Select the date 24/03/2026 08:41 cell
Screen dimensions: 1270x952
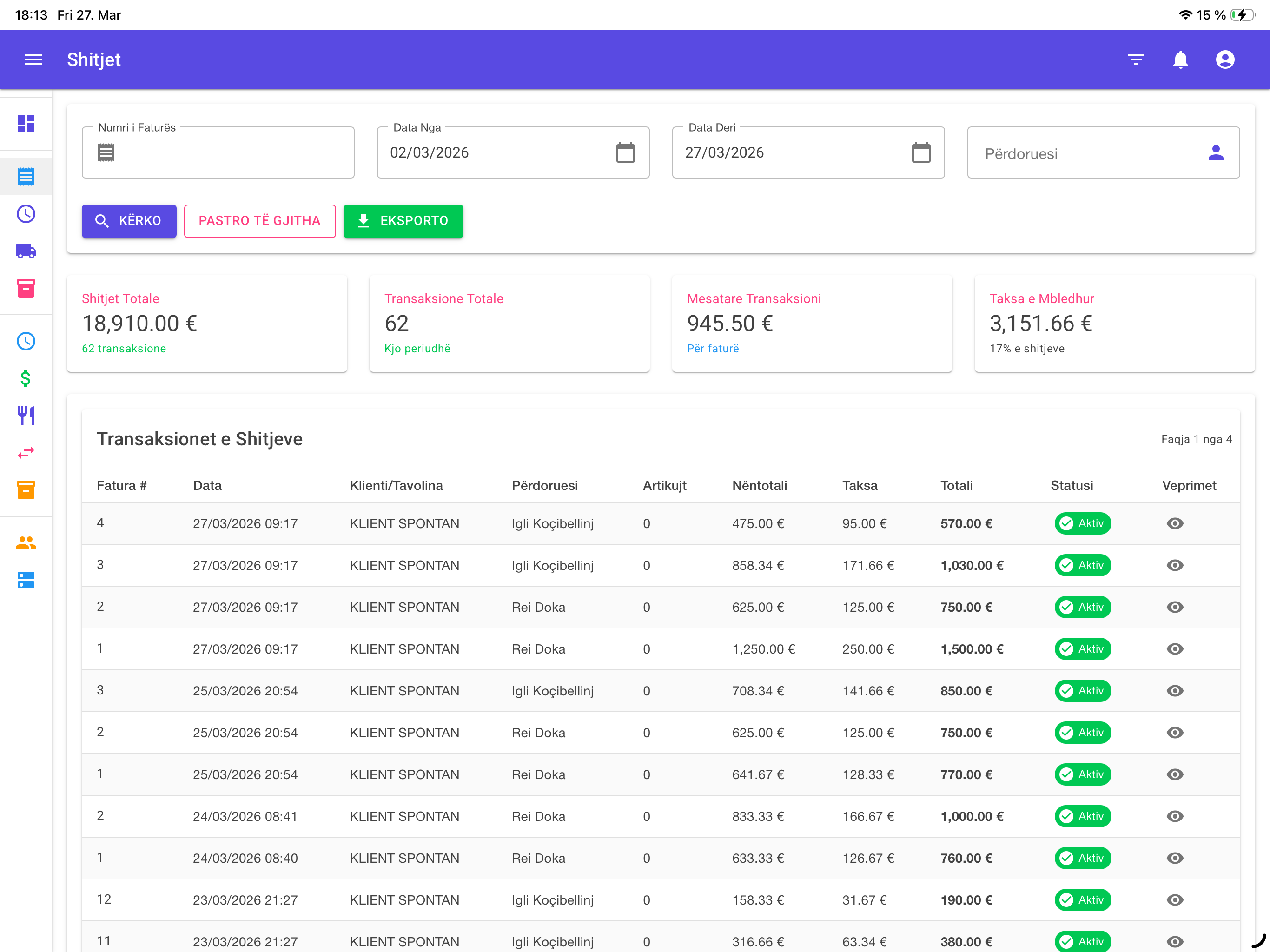click(x=245, y=816)
